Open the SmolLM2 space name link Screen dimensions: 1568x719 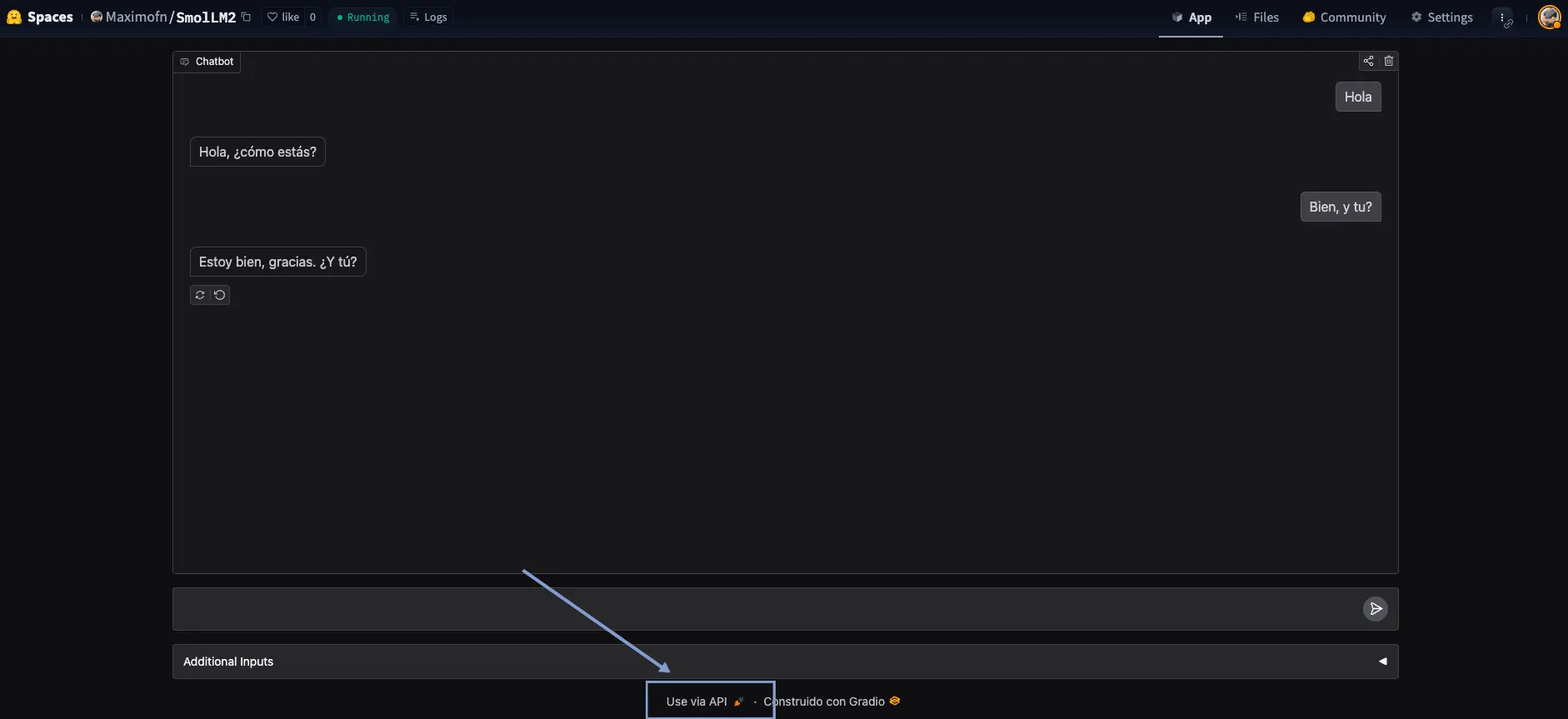click(x=206, y=17)
